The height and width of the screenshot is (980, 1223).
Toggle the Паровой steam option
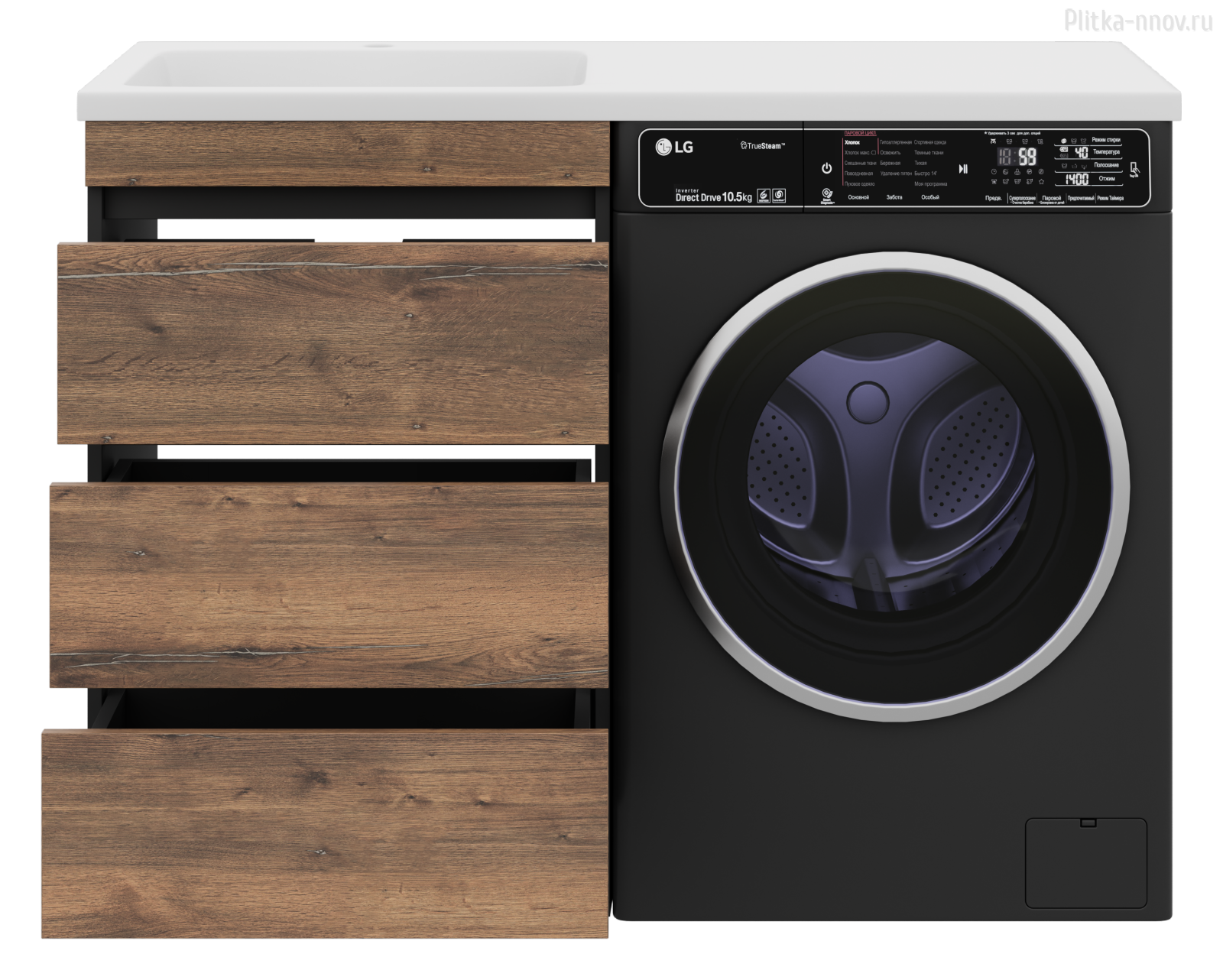pyautogui.click(x=1052, y=199)
